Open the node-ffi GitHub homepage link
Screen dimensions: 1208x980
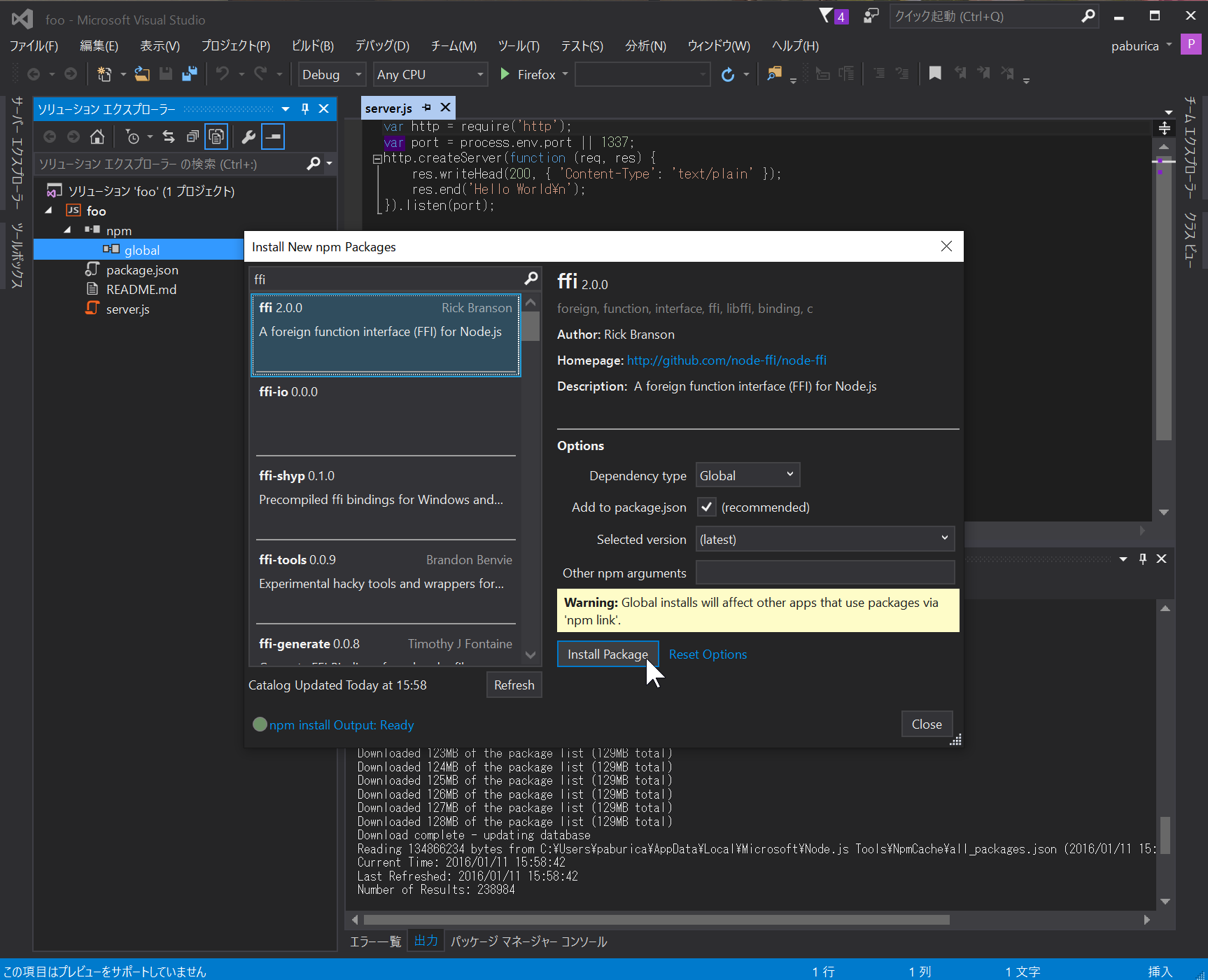tap(726, 360)
